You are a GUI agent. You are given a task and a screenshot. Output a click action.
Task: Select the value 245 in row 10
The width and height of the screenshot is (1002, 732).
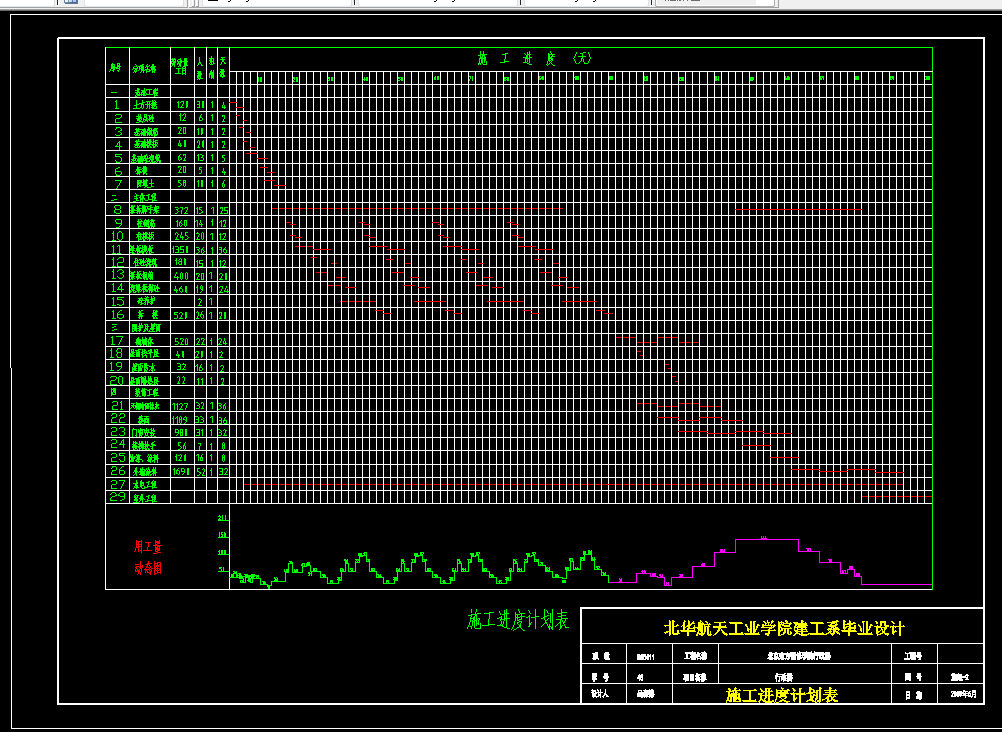click(181, 237)
